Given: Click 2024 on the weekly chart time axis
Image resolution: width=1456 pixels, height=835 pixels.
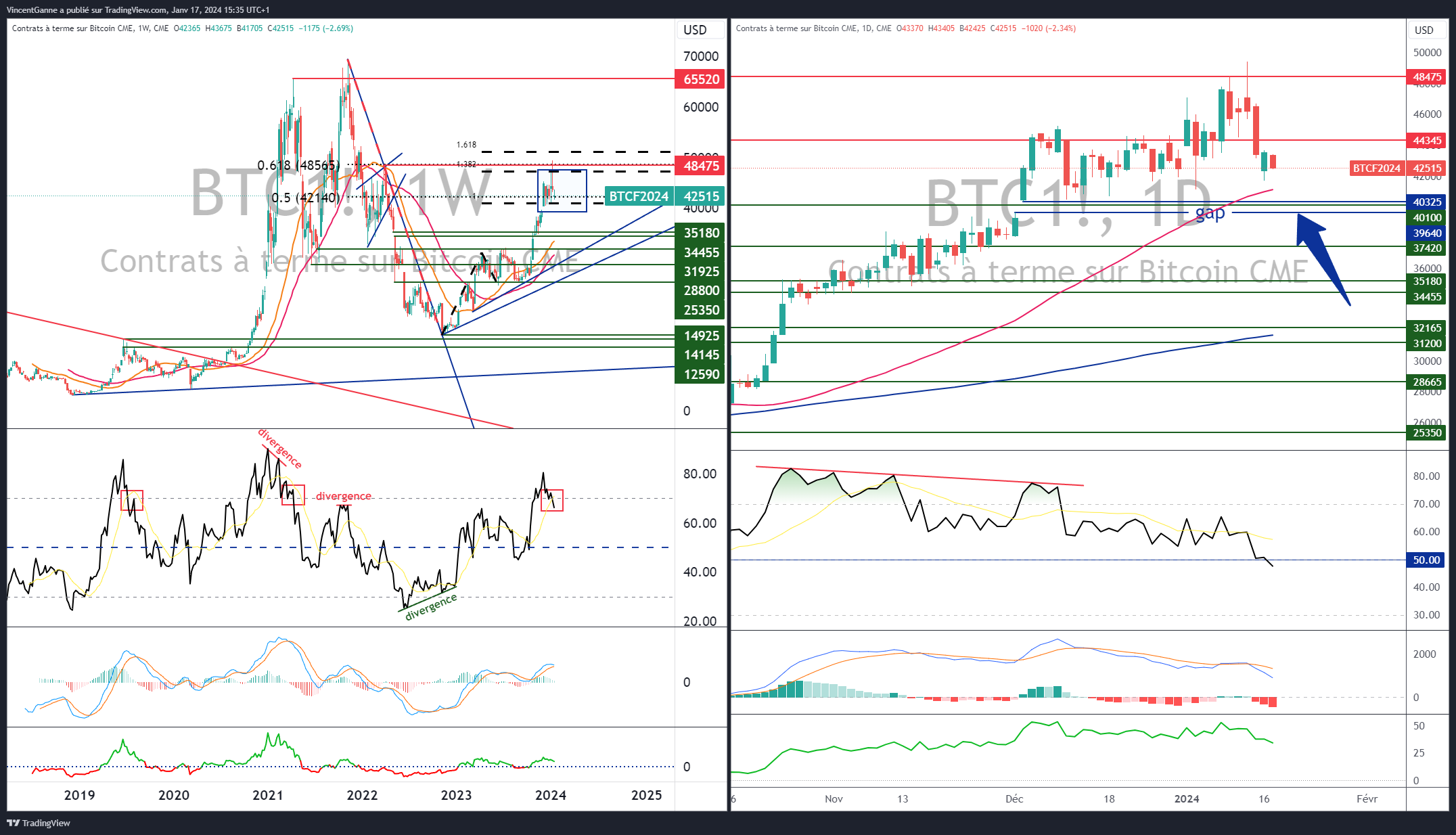Looking at the screenshot, I should (552, 796).
